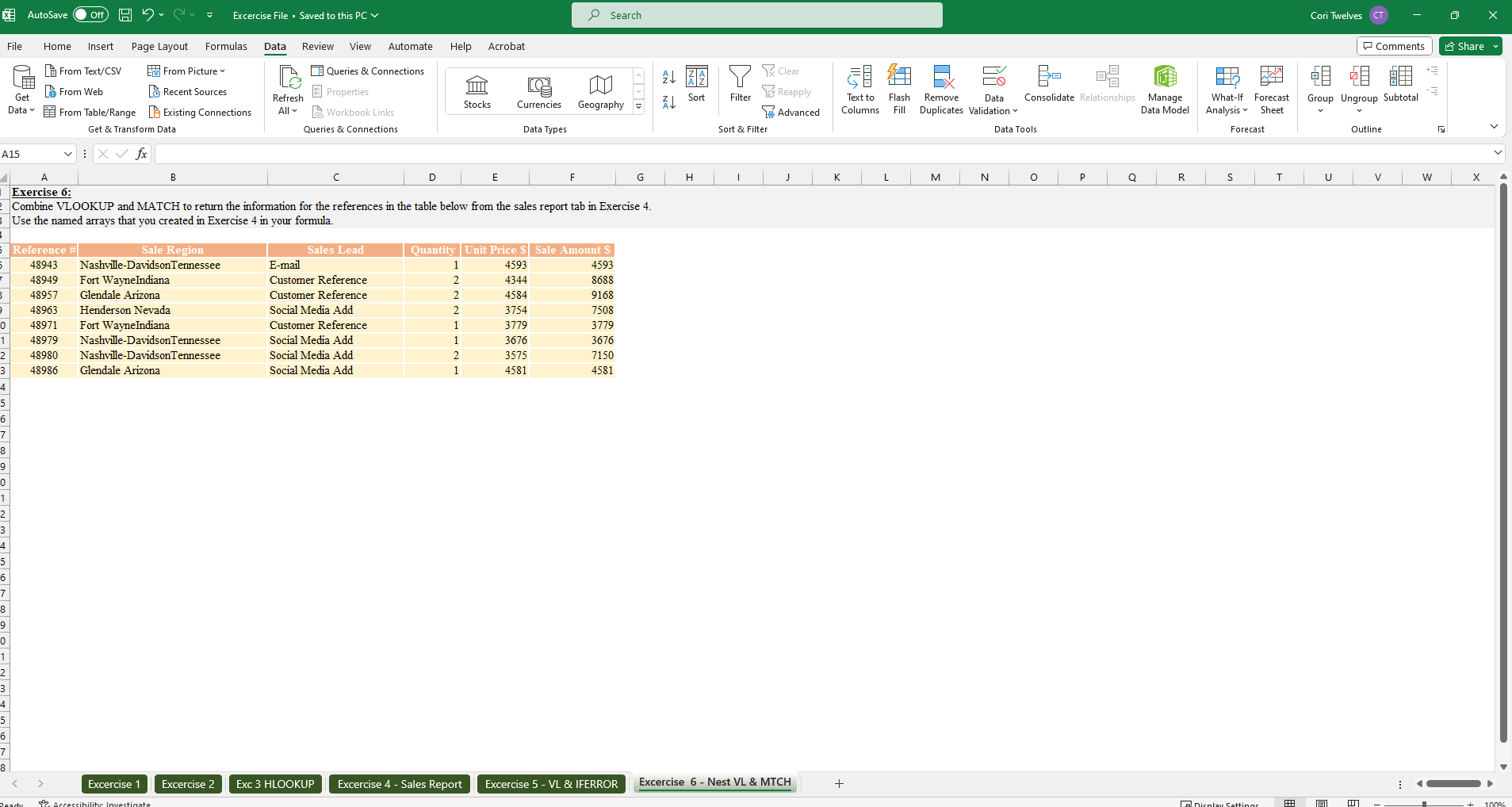This screenshot has height=807, width=1512.
Task: Click the Subtotal command
Action: [x=1401, y=85]
